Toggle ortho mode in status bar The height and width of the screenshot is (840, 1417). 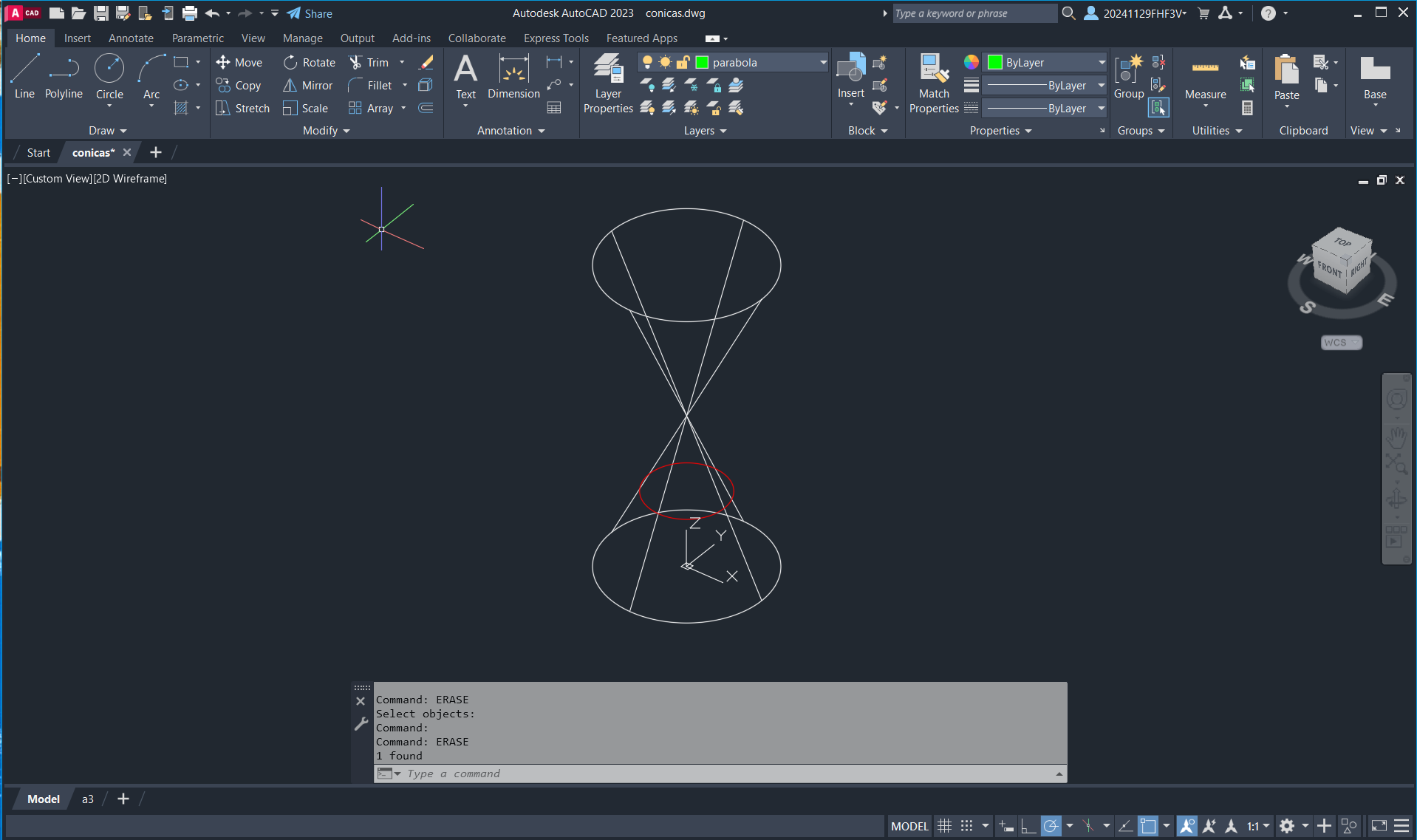pos(1028,826)
